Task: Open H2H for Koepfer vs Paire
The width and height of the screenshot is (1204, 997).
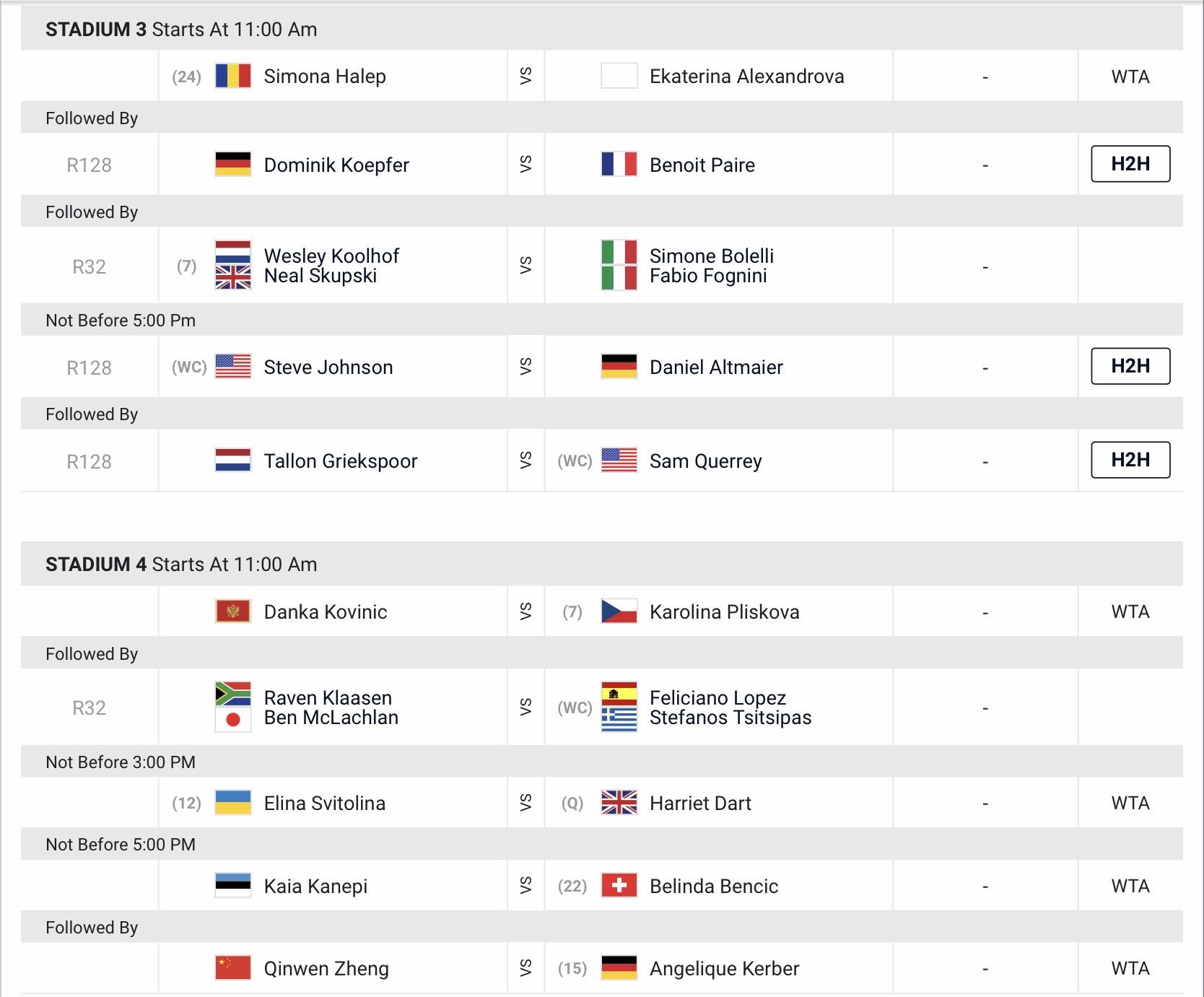Action: [x=1130, y=164]
